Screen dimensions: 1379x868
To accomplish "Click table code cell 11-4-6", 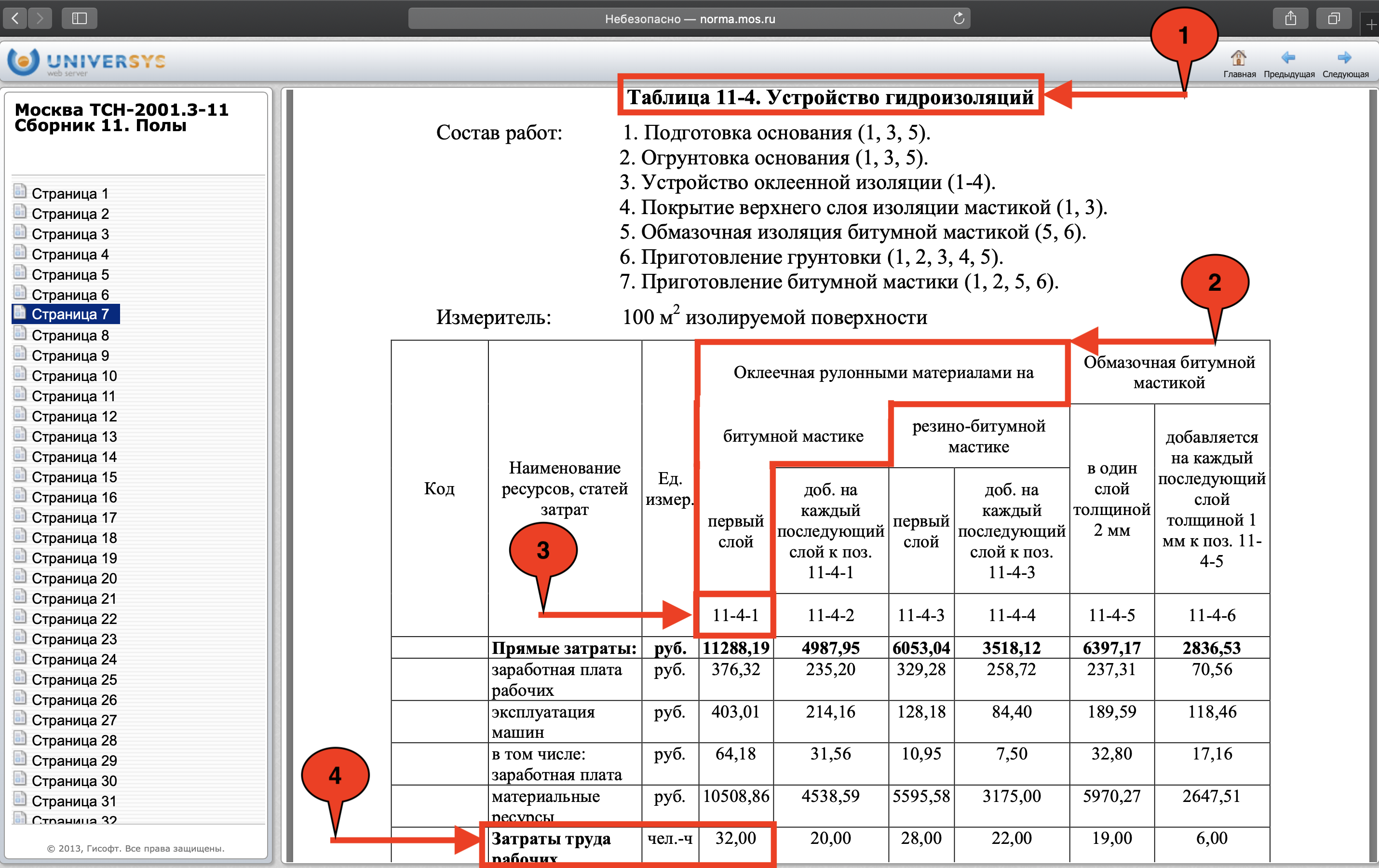I will coord(1212,615).
